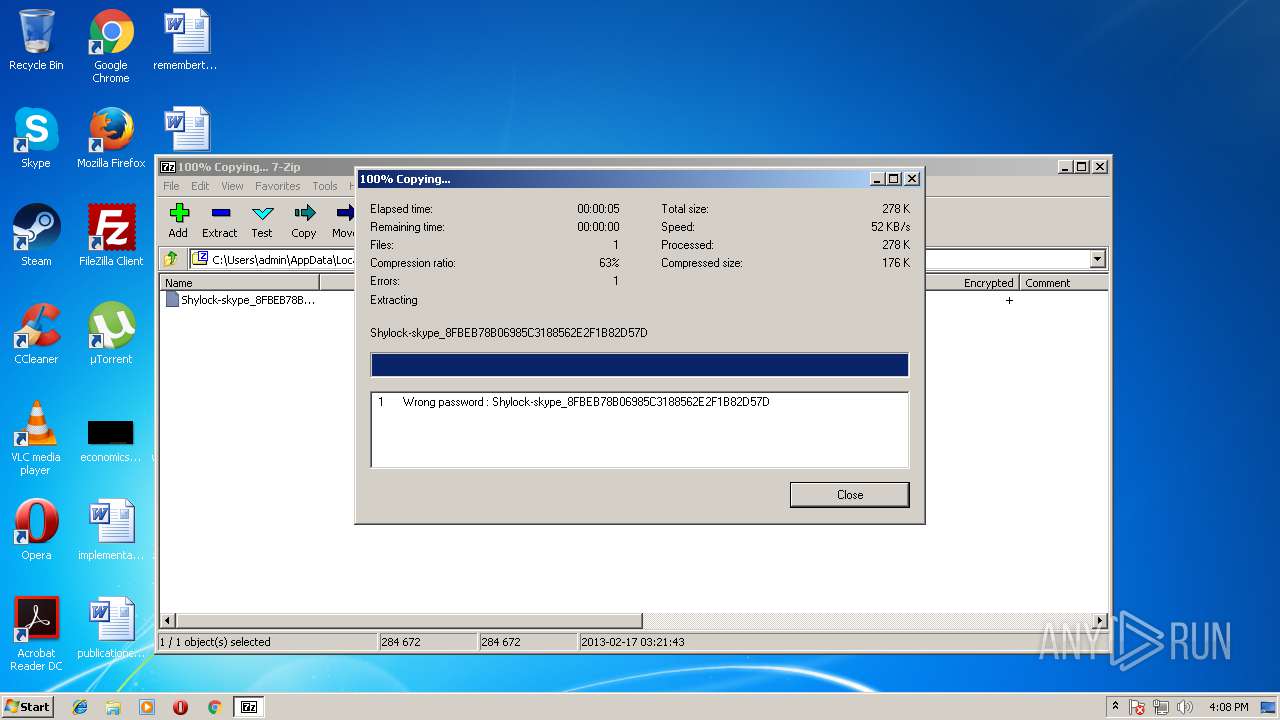Click the 2013-02-17 03:21:43 status entry

[632, 642]
